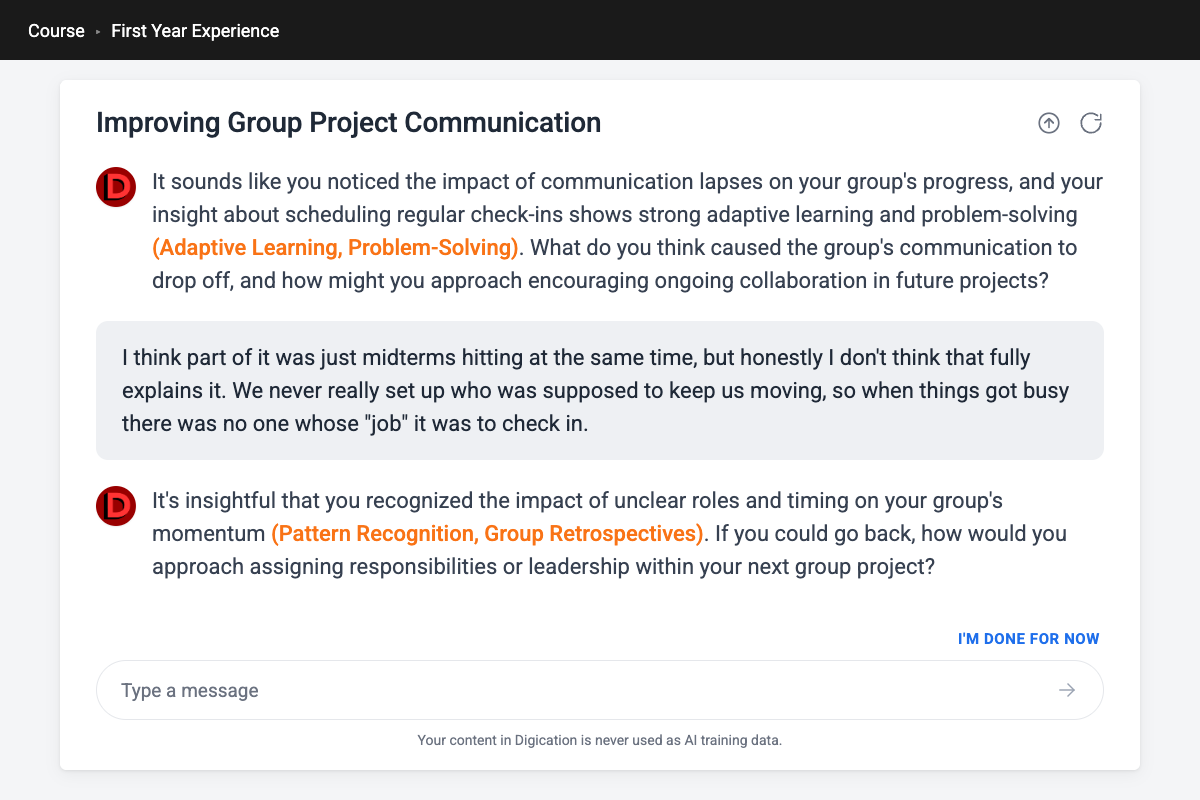1200x800 pixels.
Task: Open First Year Experience breadcrumb
Action: 195,31
